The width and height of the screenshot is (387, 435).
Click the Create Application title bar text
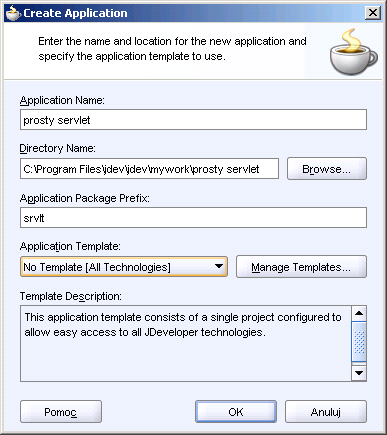click(75, 13)
